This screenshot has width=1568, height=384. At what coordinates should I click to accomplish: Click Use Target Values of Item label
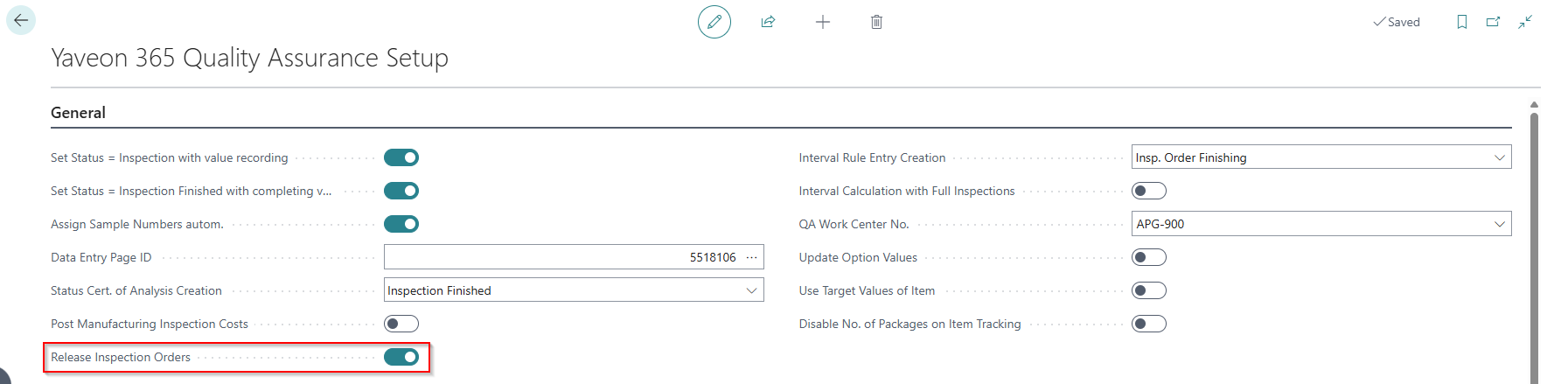click(x=867, y=290)
